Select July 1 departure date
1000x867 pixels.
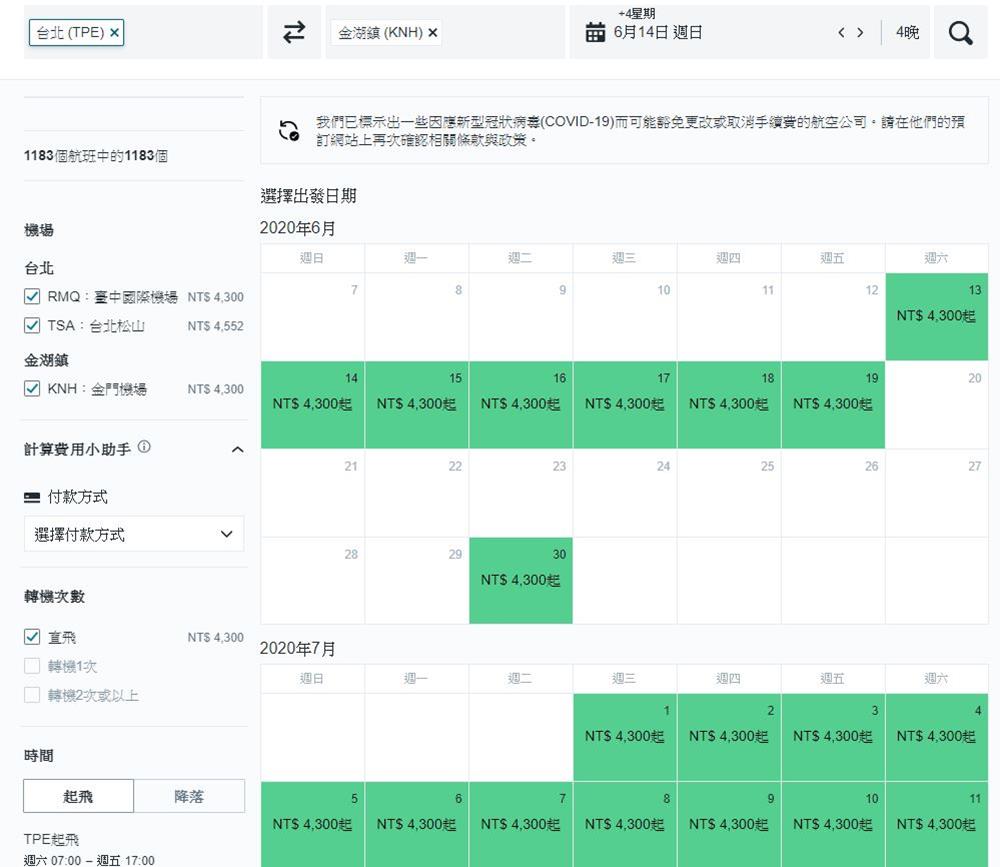pos(624,737)
